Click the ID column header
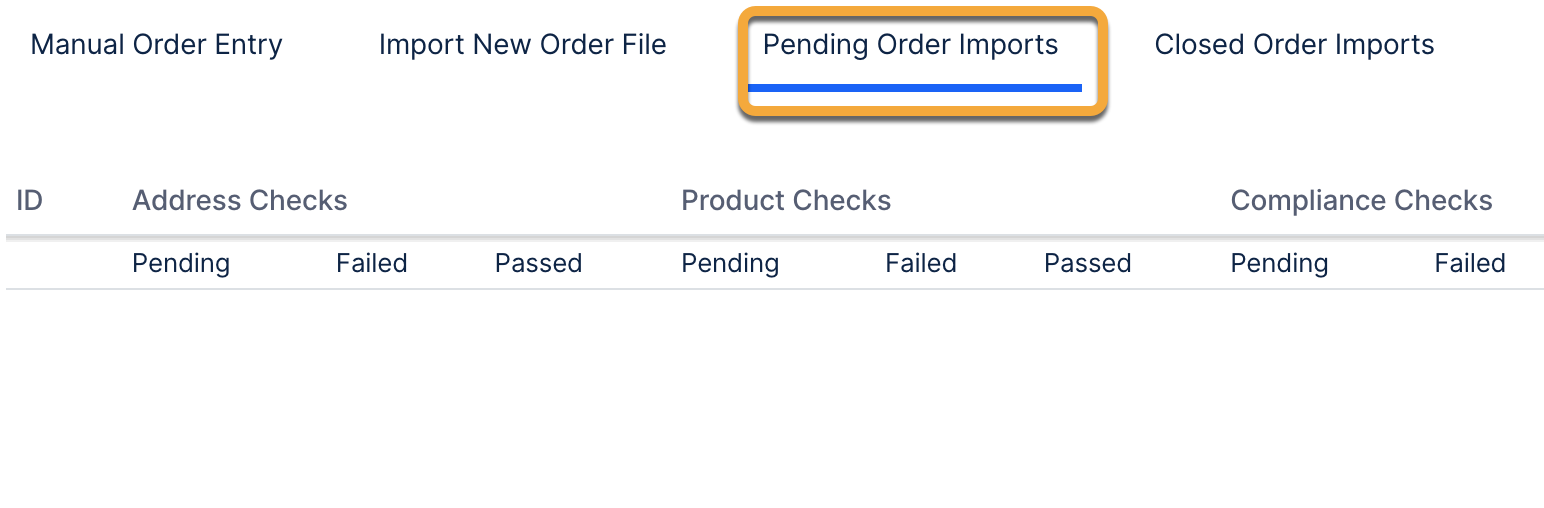Screen dimensions: 1544x508 pos(30,201)
